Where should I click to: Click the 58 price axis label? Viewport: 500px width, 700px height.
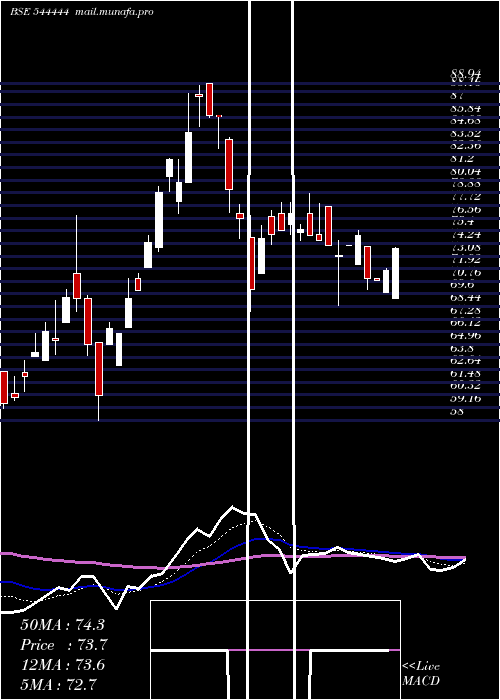pyautogui.click(x=458, y=411)
